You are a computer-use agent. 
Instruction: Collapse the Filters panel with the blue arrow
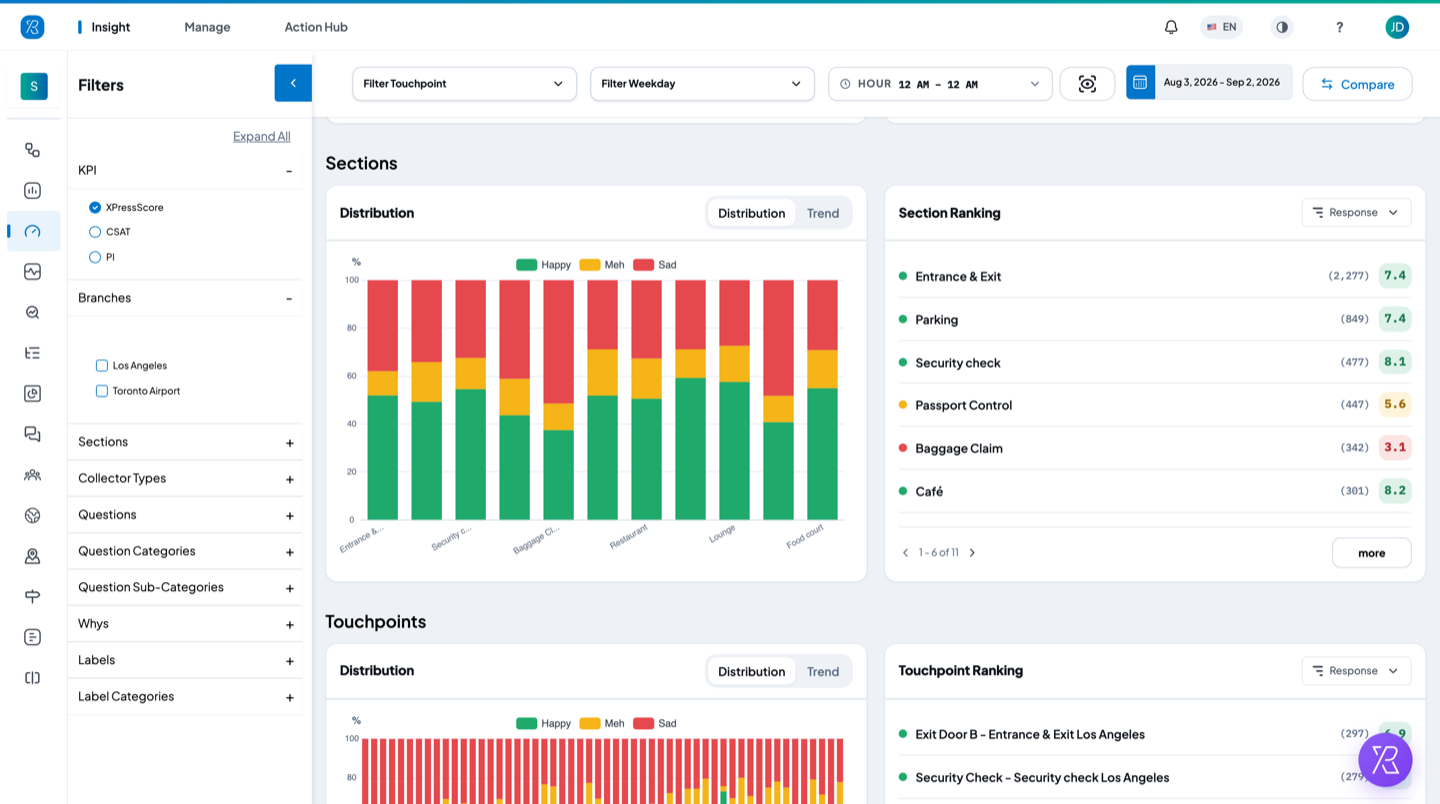tap(293, 83)
